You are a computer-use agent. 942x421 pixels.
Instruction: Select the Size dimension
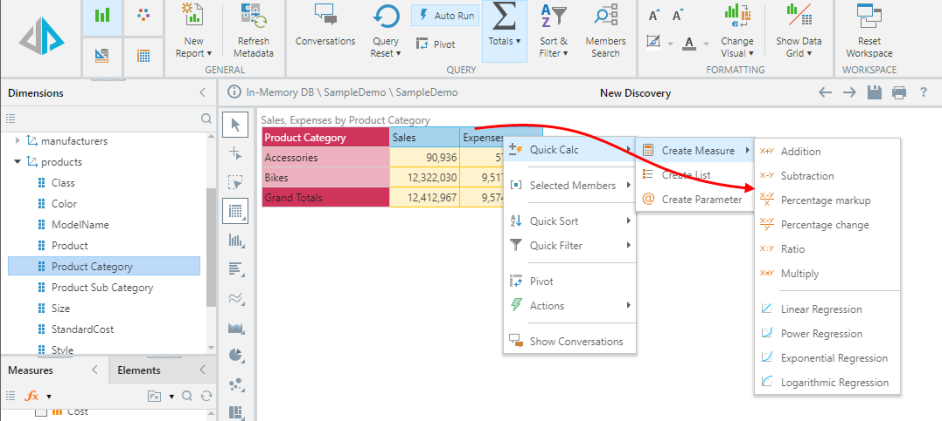61,308
